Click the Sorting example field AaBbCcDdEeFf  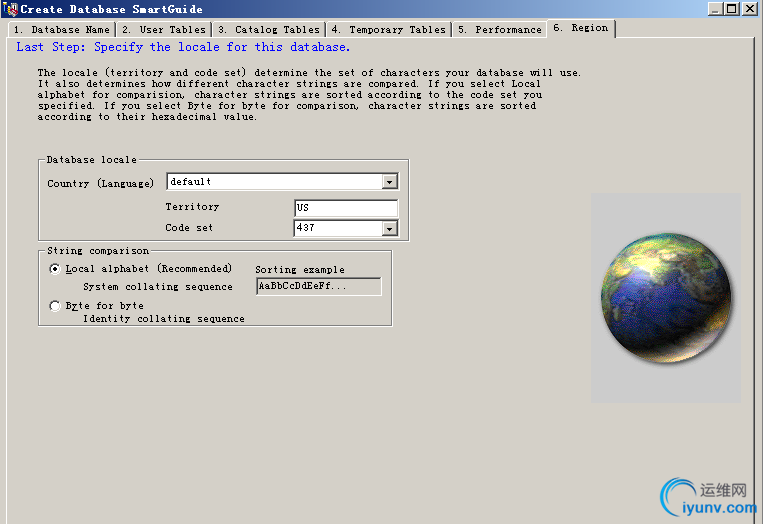319,286
